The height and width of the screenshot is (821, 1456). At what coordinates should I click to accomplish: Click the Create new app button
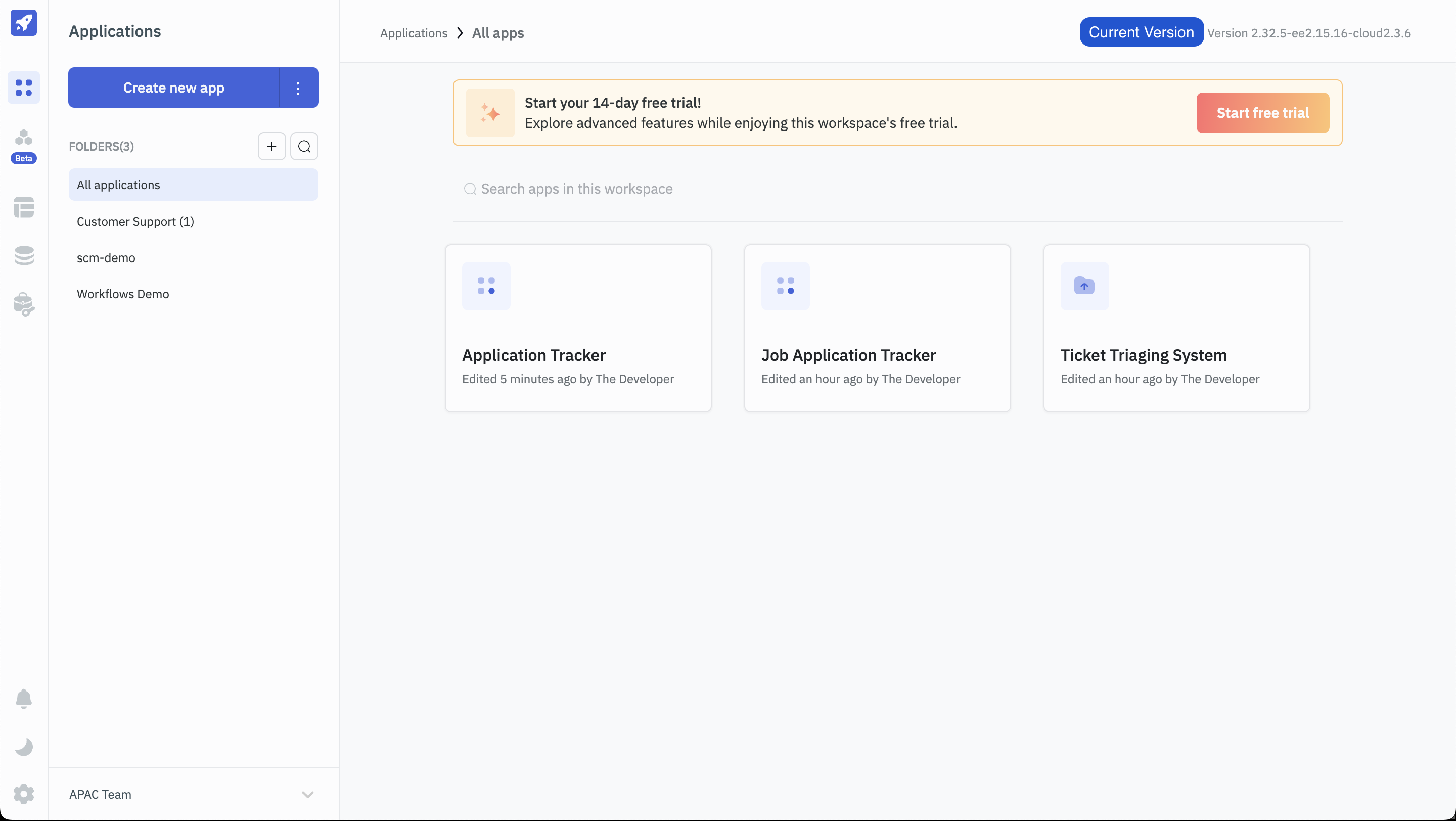(x=173, y=88)
